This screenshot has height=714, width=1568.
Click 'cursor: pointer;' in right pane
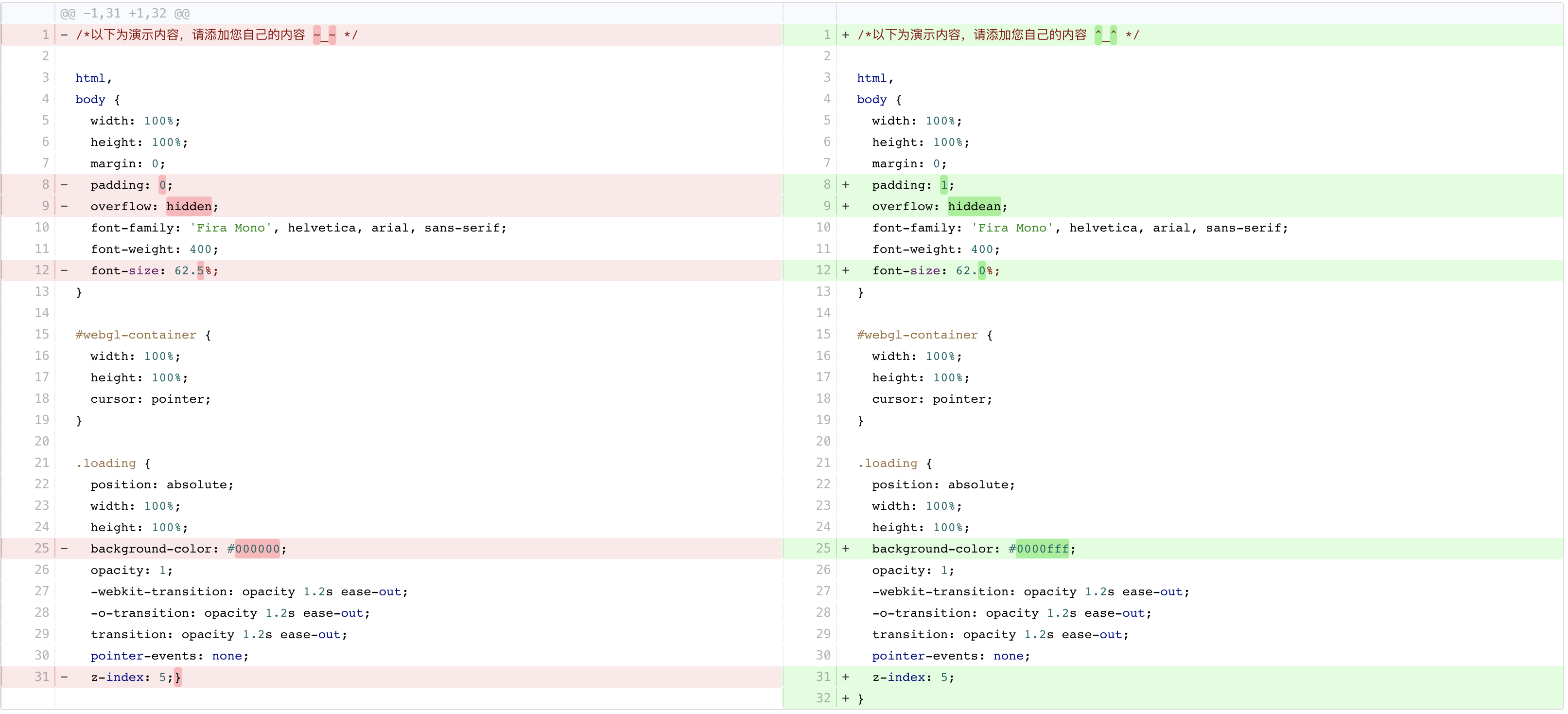(933, 399)
